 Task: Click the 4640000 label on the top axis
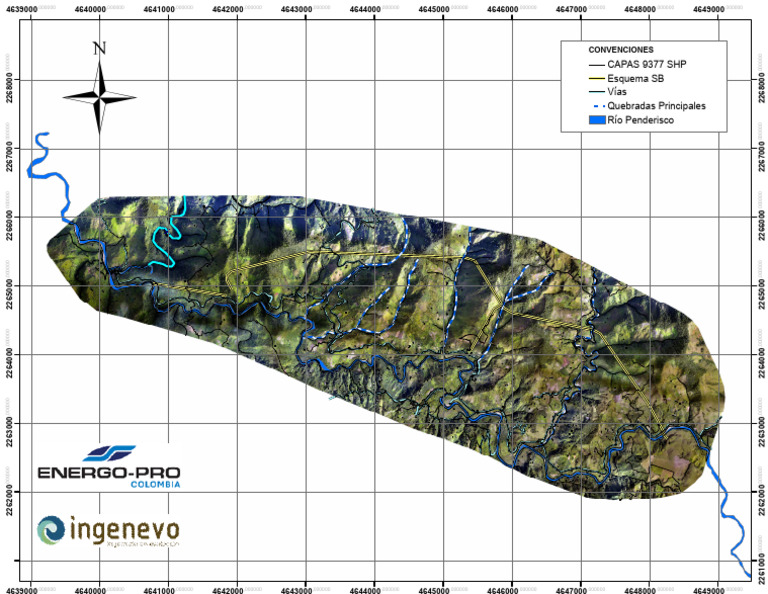pyautogui.click(x=90, y=10)
